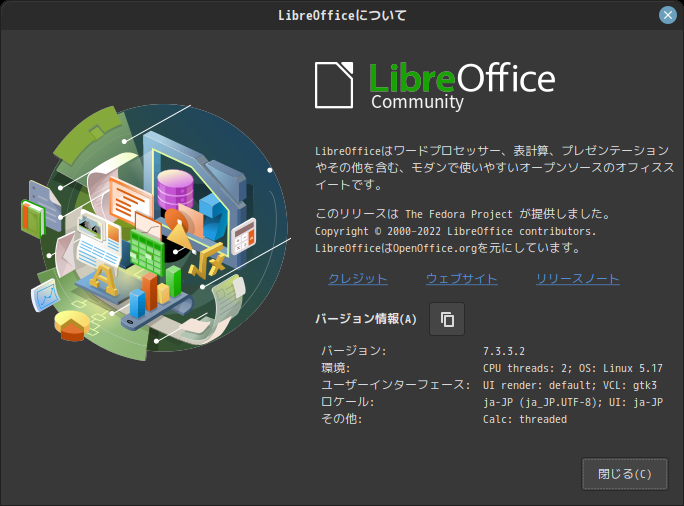The image size is (684, 506).
Task: Click the Community text under the logo
Action: tap(417, 102)
